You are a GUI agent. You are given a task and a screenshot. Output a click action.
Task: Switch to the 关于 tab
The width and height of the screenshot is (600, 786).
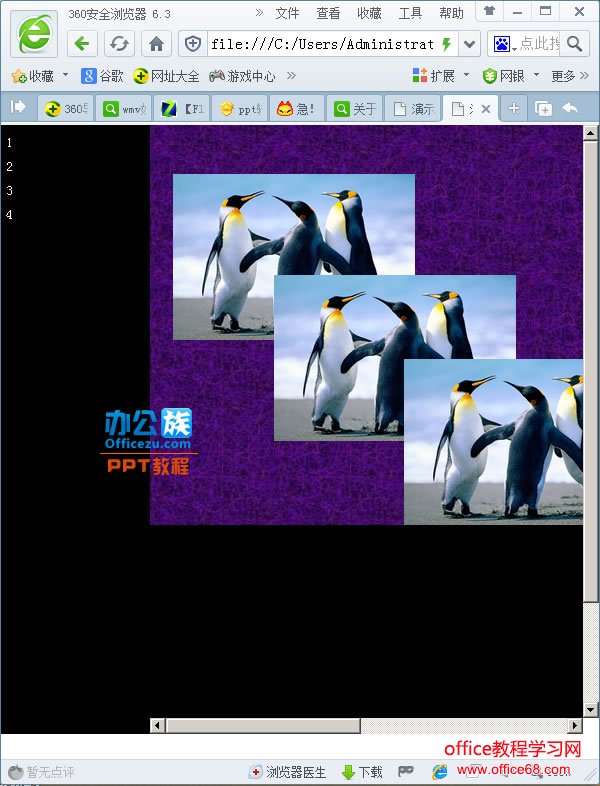tap(355, 108)
